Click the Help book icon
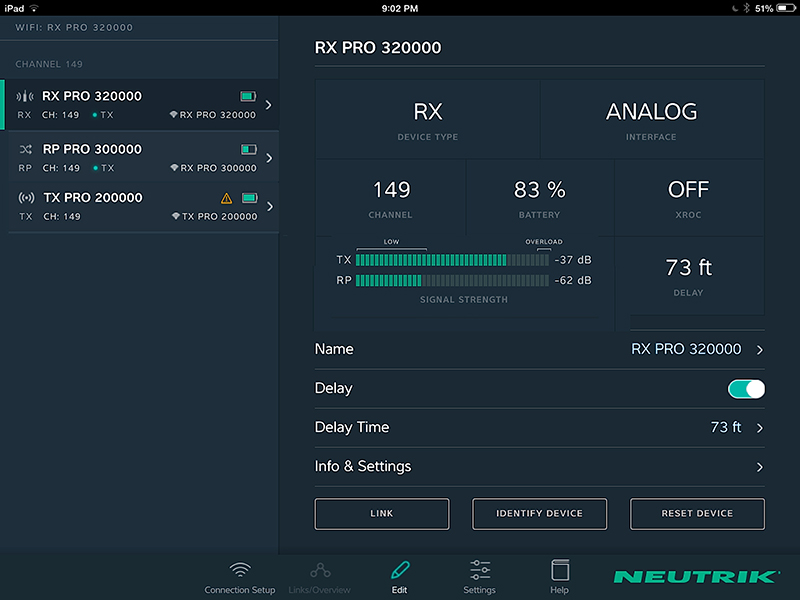 [x=560, y=570]
